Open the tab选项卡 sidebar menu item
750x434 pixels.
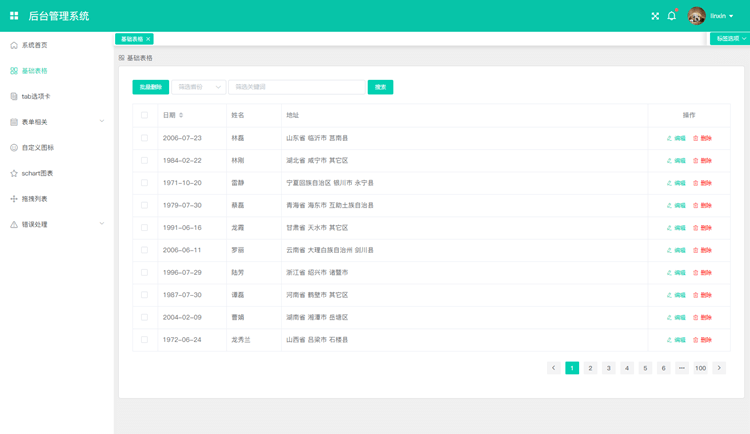point(36,96)
